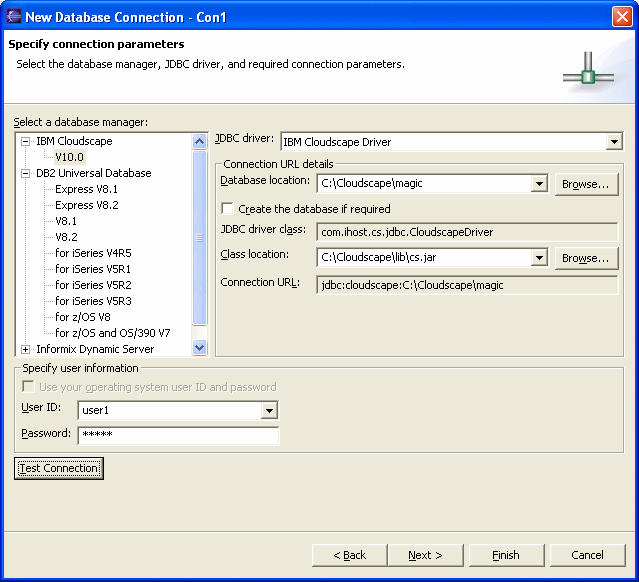Select for z/OS V8 database manager
Viewport: 639px width, 582px height.
83,317
